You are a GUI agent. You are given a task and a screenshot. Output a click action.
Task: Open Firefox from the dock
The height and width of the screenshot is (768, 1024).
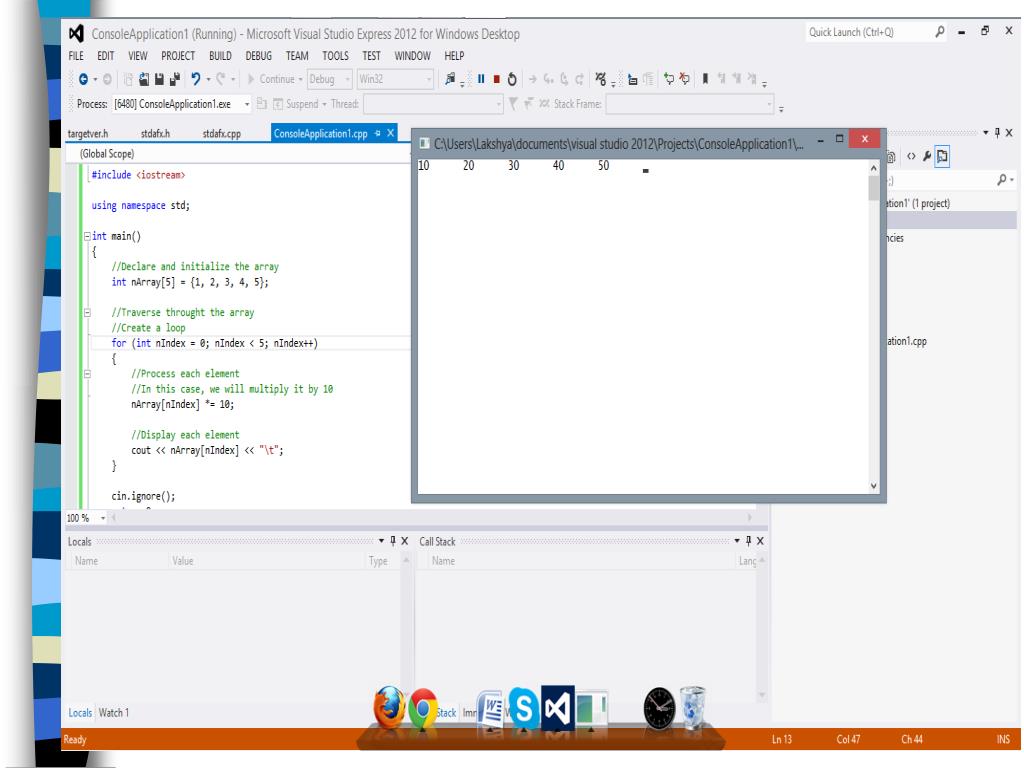[389, 707]
